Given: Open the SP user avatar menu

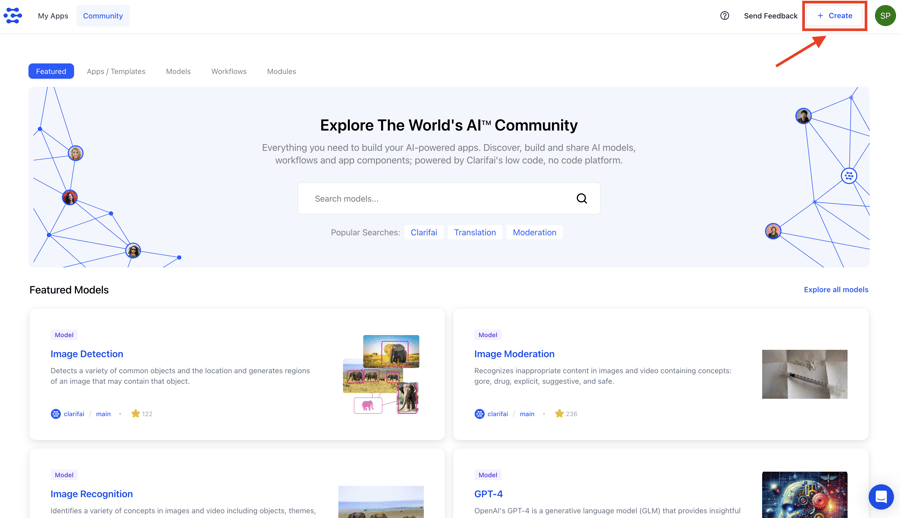Looking at the screenshot, I should point(885,16).
